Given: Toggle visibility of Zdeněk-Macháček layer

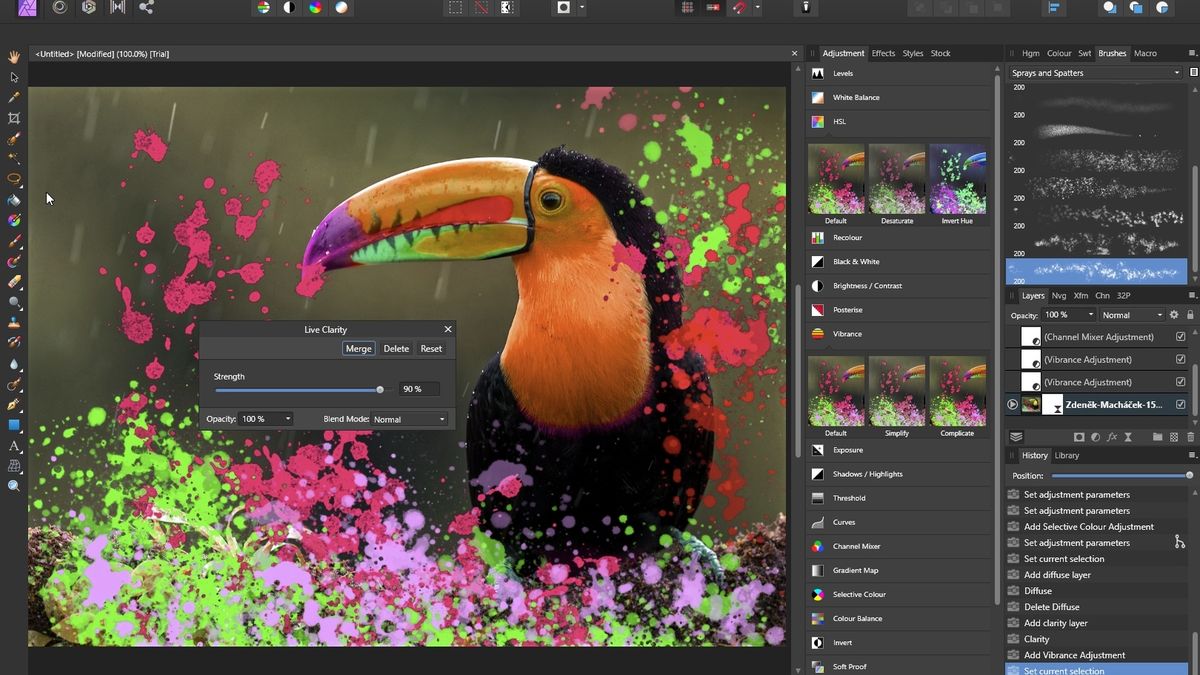Looking at the screenshot, I should (1181, 405).
